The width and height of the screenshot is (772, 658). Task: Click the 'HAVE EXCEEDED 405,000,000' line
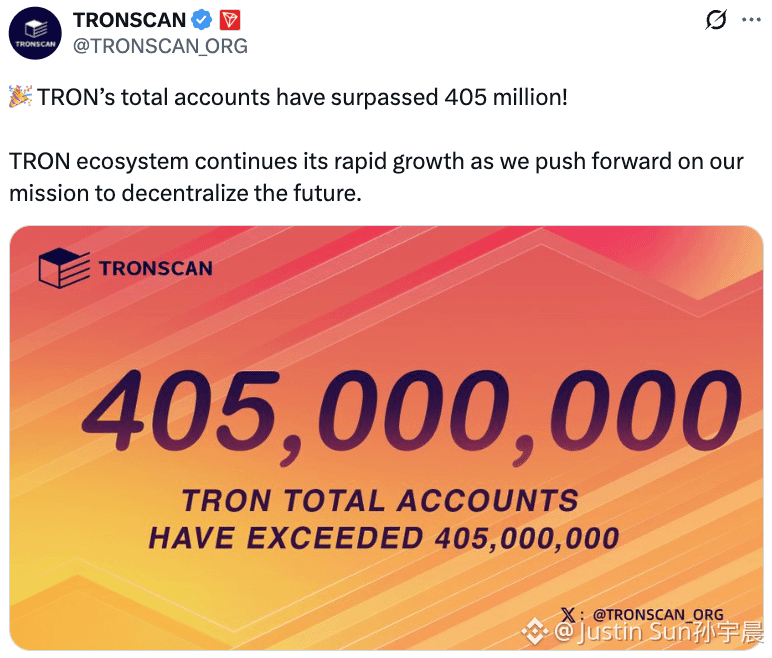pyautogui.click(x=384, y=538)
